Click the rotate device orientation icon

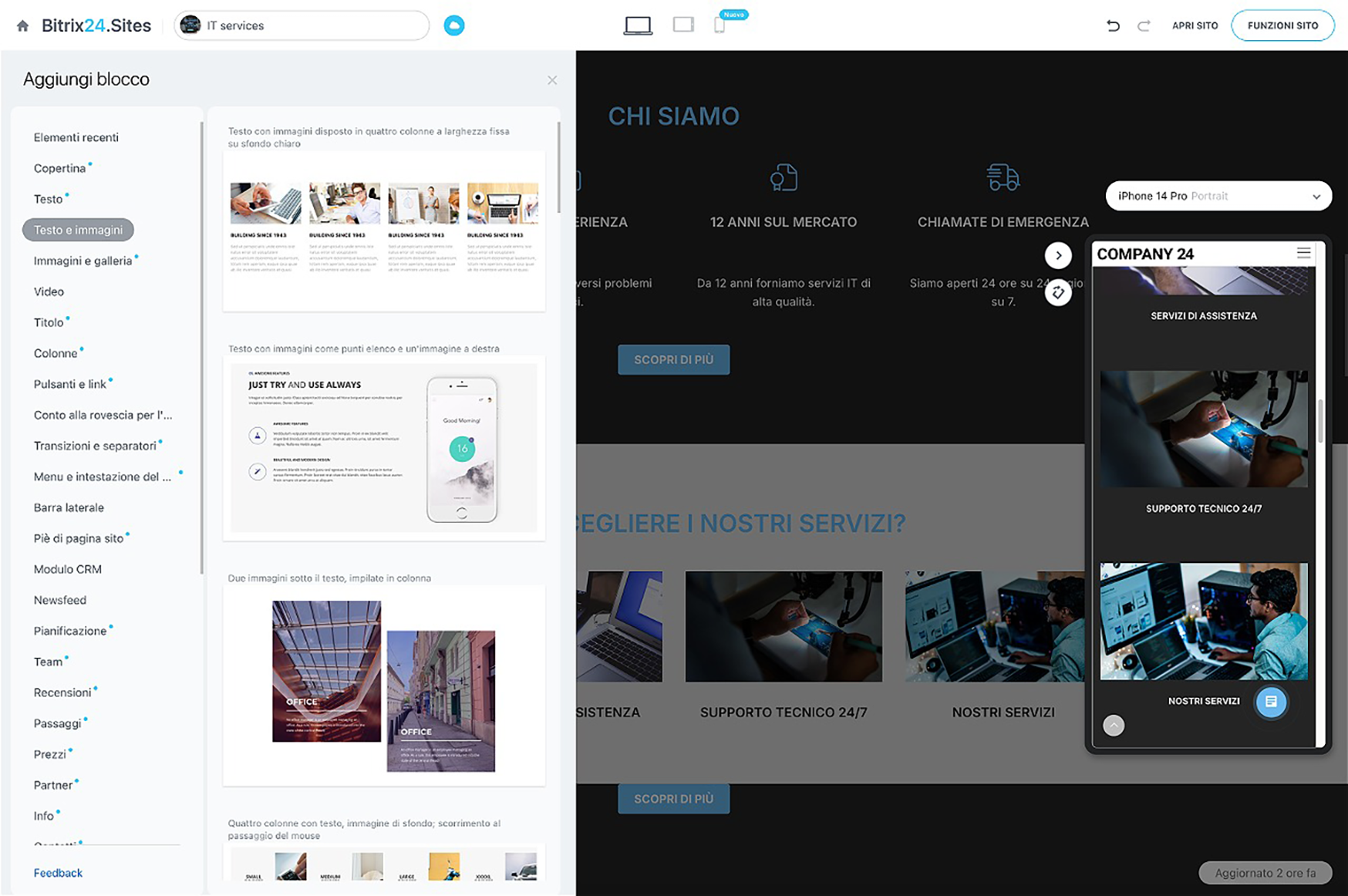1058,292
